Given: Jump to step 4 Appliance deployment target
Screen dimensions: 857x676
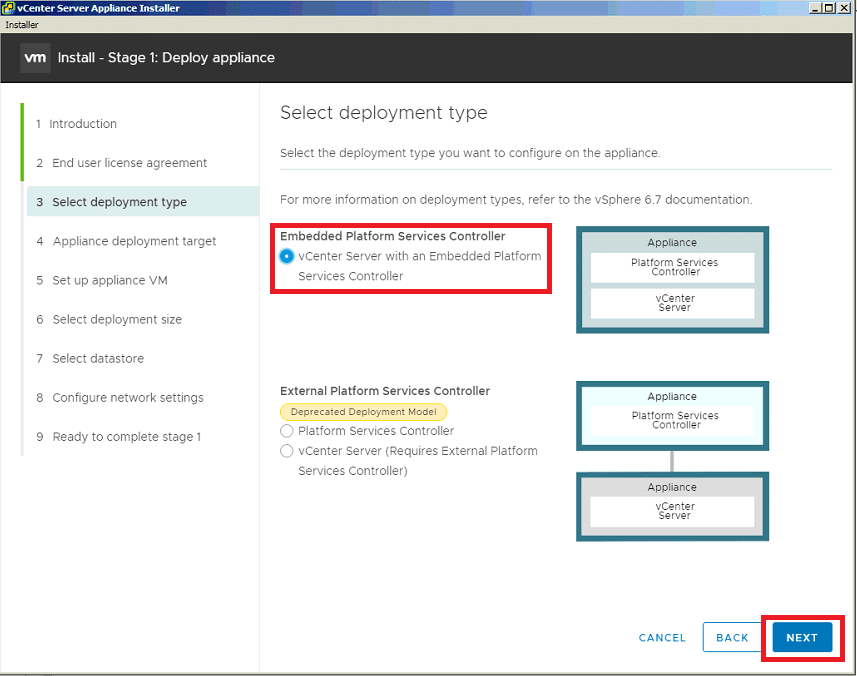Looking at the screenshot, I should pyautogui.click(x=126, y=241).
